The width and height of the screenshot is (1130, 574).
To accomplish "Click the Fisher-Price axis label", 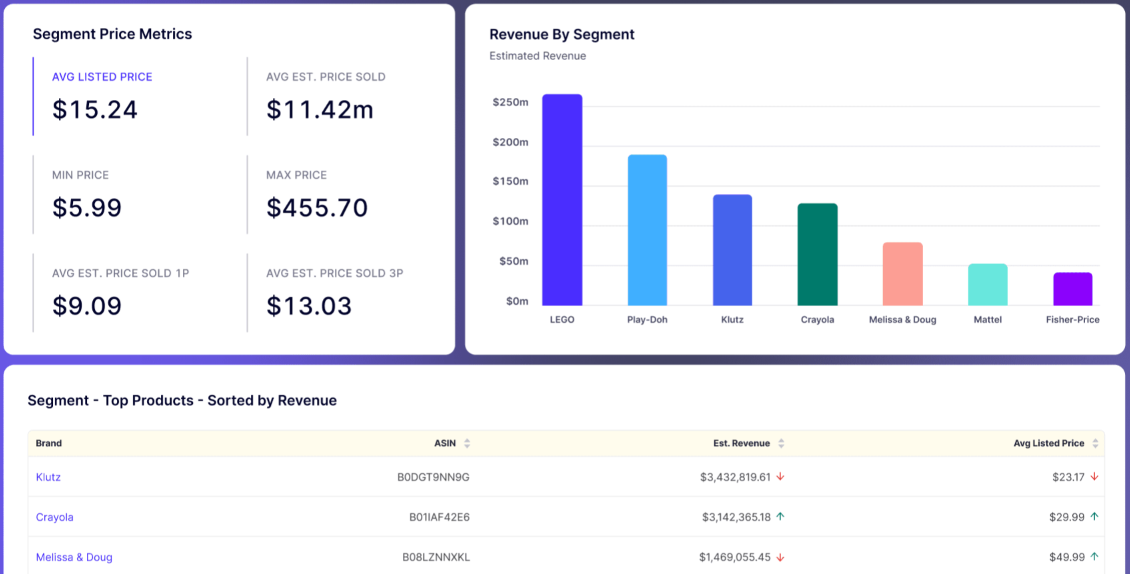I will 1073,319.
